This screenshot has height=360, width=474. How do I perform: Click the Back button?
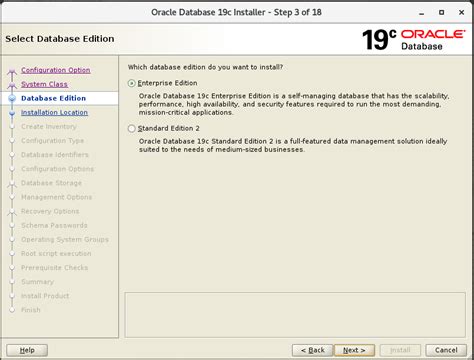312,350
